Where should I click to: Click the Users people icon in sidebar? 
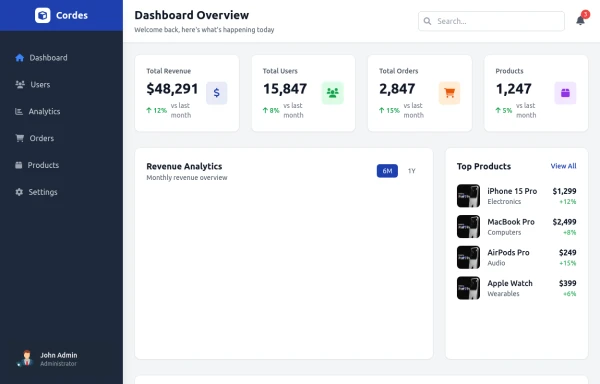click(x=20, y=85)
